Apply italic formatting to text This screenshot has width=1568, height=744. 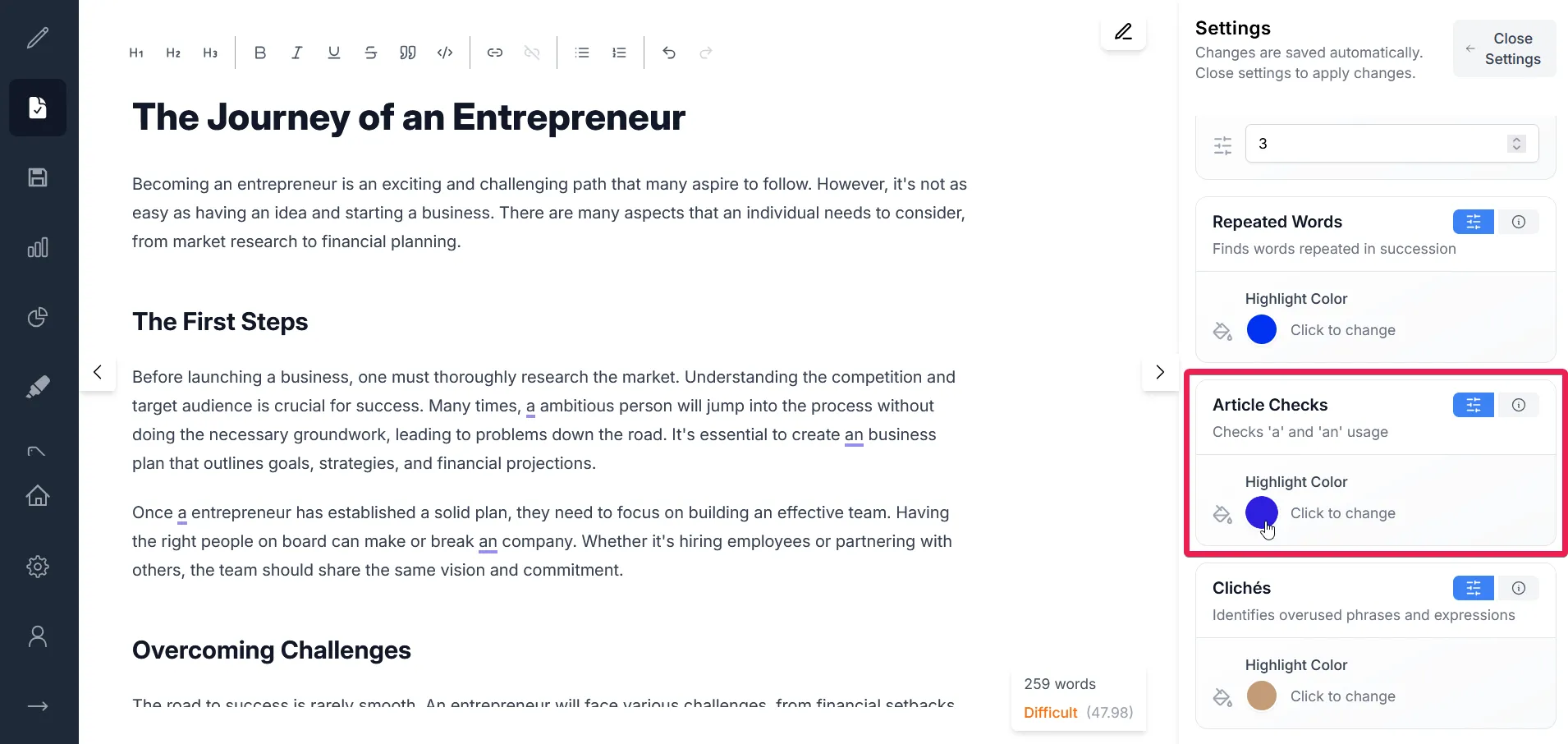(x=296, y=53)
